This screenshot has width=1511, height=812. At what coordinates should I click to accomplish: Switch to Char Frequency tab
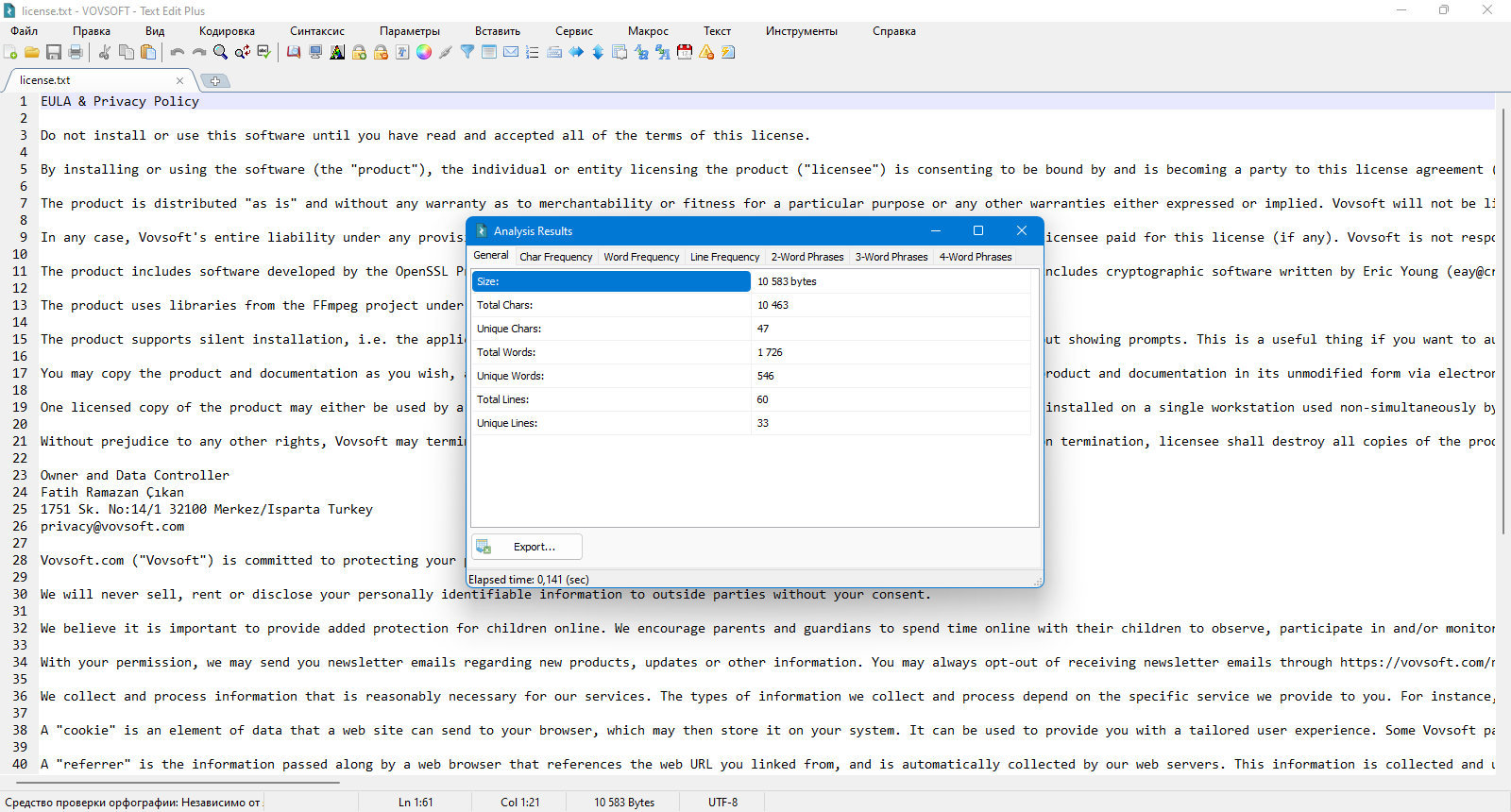556,257
